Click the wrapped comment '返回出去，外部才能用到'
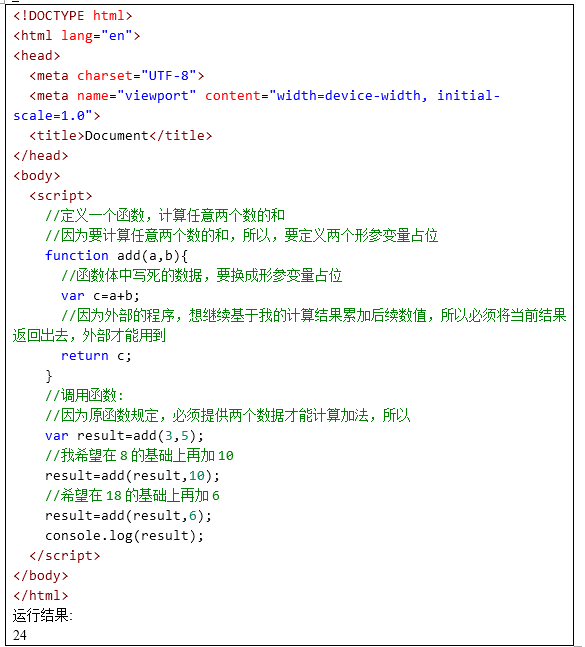This screenshot has width=585, height=647. [x=89, y=335]
